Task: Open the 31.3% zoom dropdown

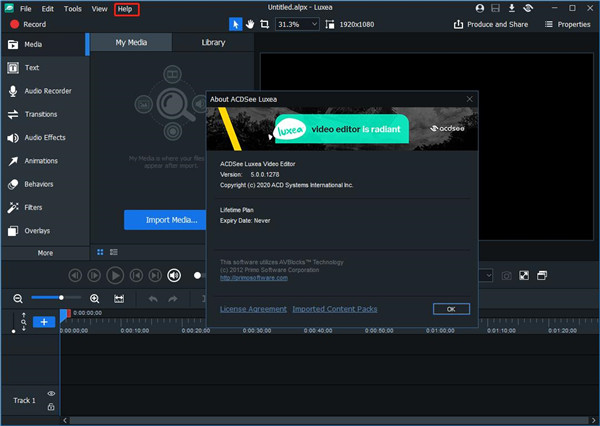Action: pyautogui.click(x=297, y=24)
